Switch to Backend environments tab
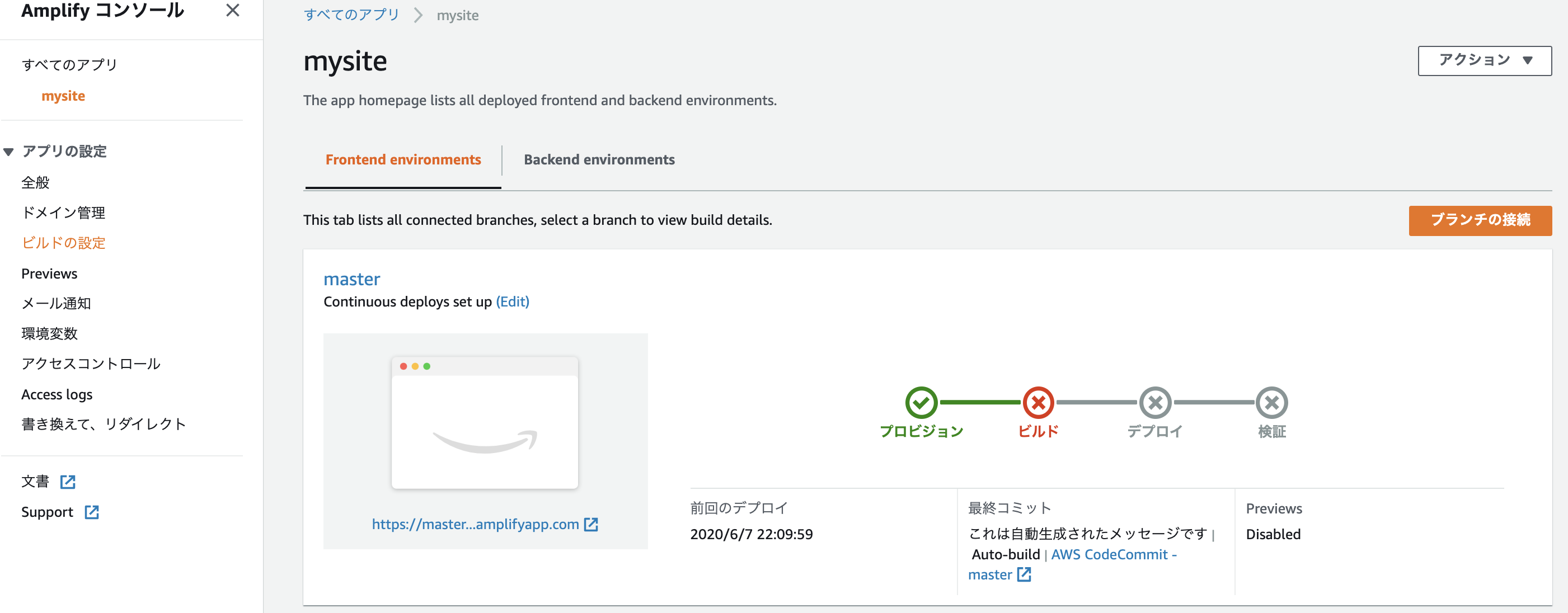The image size is (1568, 613). pyautogui.click(x=599, y=160)
